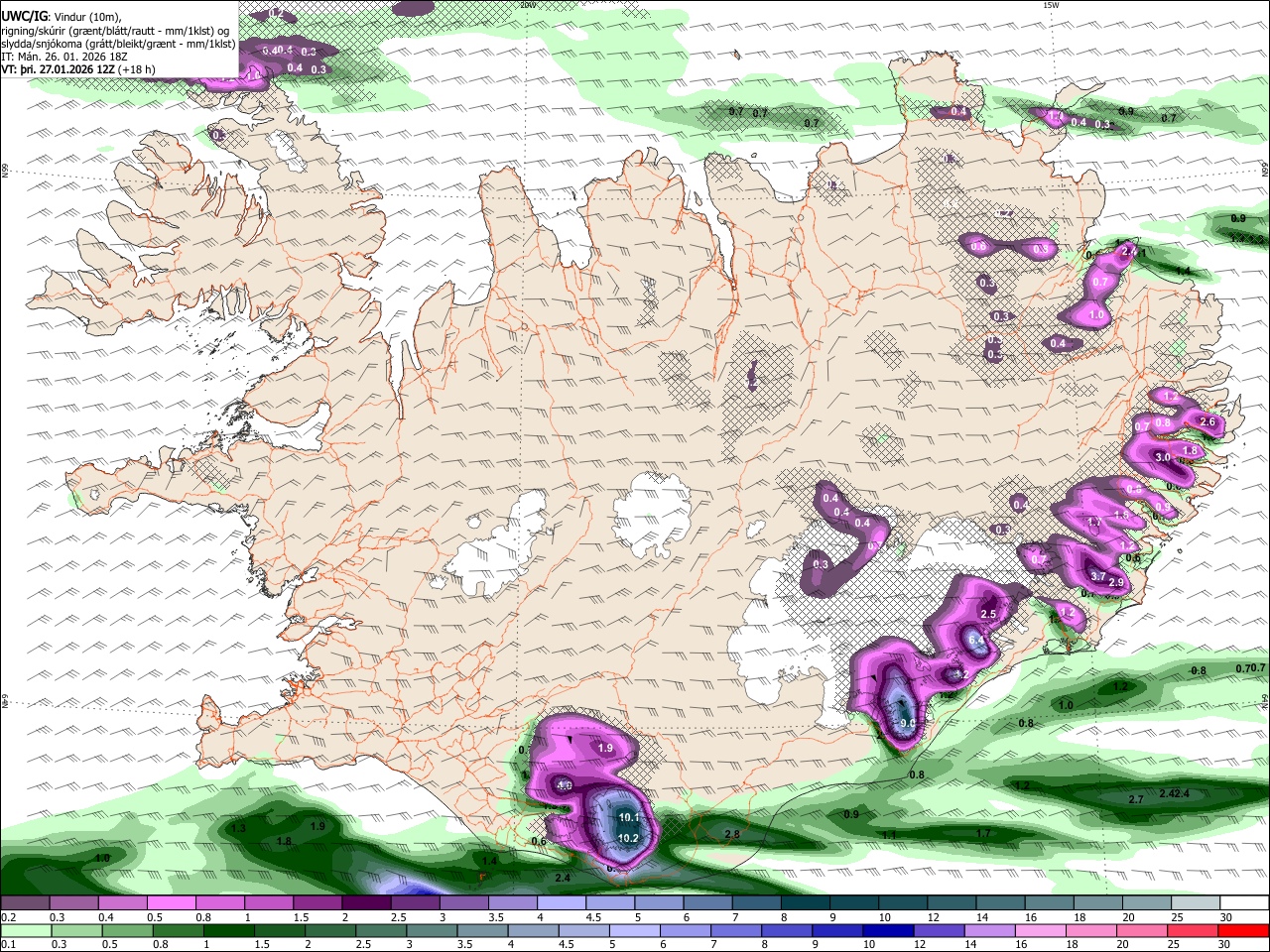This screenshot has height=952, width=1270.
Task: Pick the rain legend swatch between 14 and 16
Action: (990, 930)
